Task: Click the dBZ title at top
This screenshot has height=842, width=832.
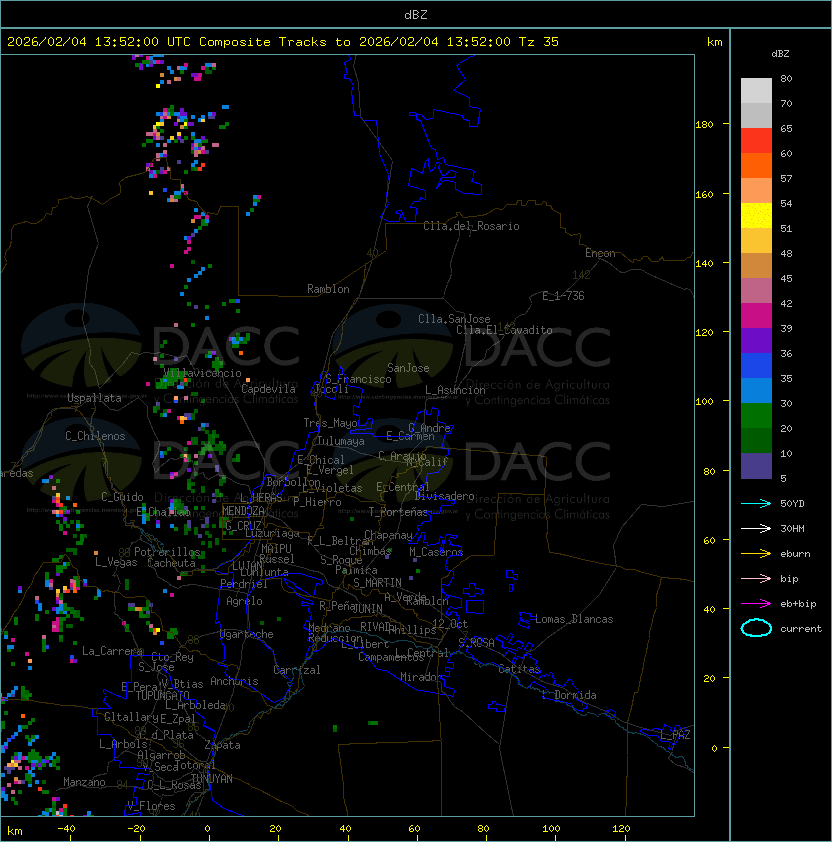Action: pos(416,14)
